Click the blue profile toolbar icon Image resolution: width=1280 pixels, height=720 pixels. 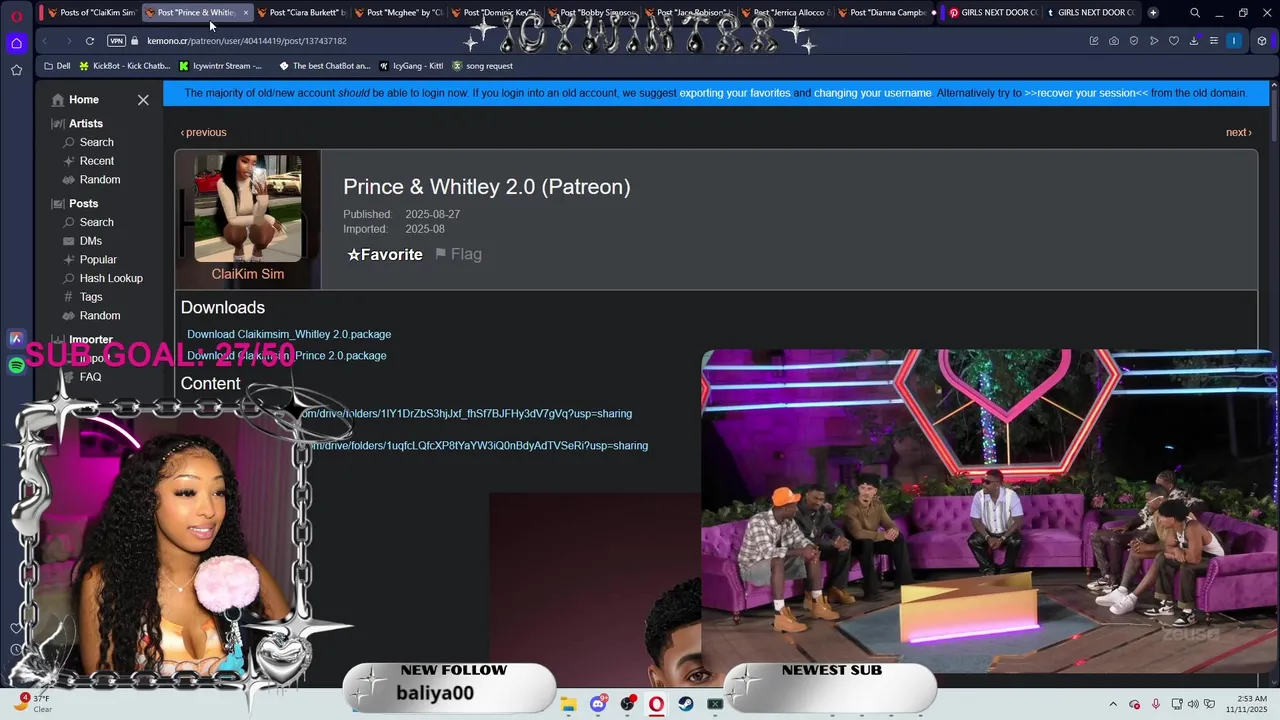point(1234,41)
